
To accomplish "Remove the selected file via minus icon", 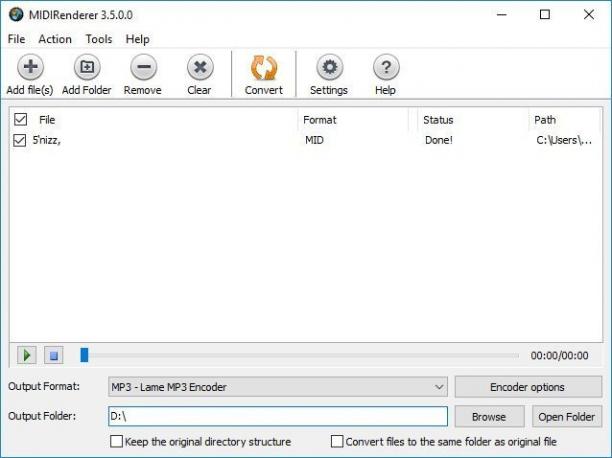I will pos(143,67).
